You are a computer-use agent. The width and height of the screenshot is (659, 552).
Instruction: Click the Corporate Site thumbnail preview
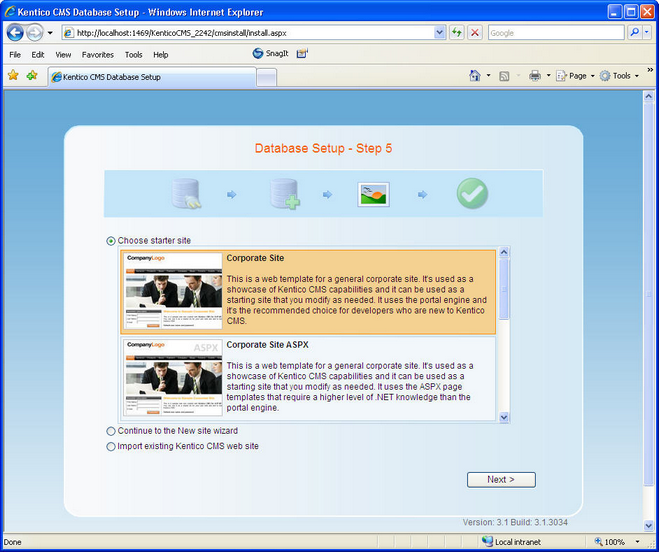click(174, 291)
